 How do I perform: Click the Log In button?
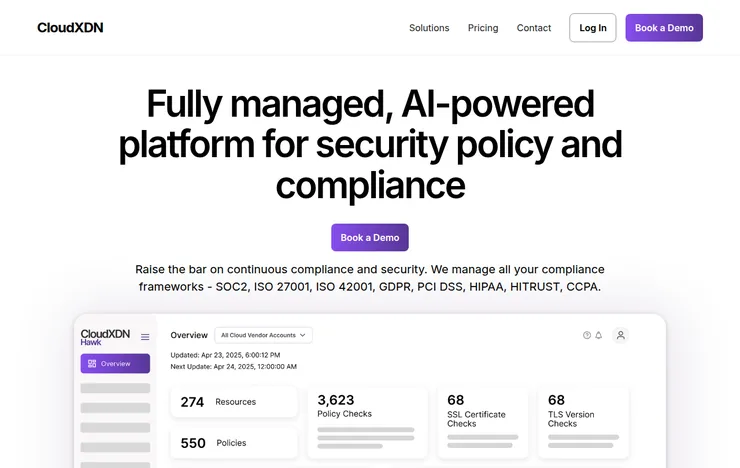coord(593,28)
